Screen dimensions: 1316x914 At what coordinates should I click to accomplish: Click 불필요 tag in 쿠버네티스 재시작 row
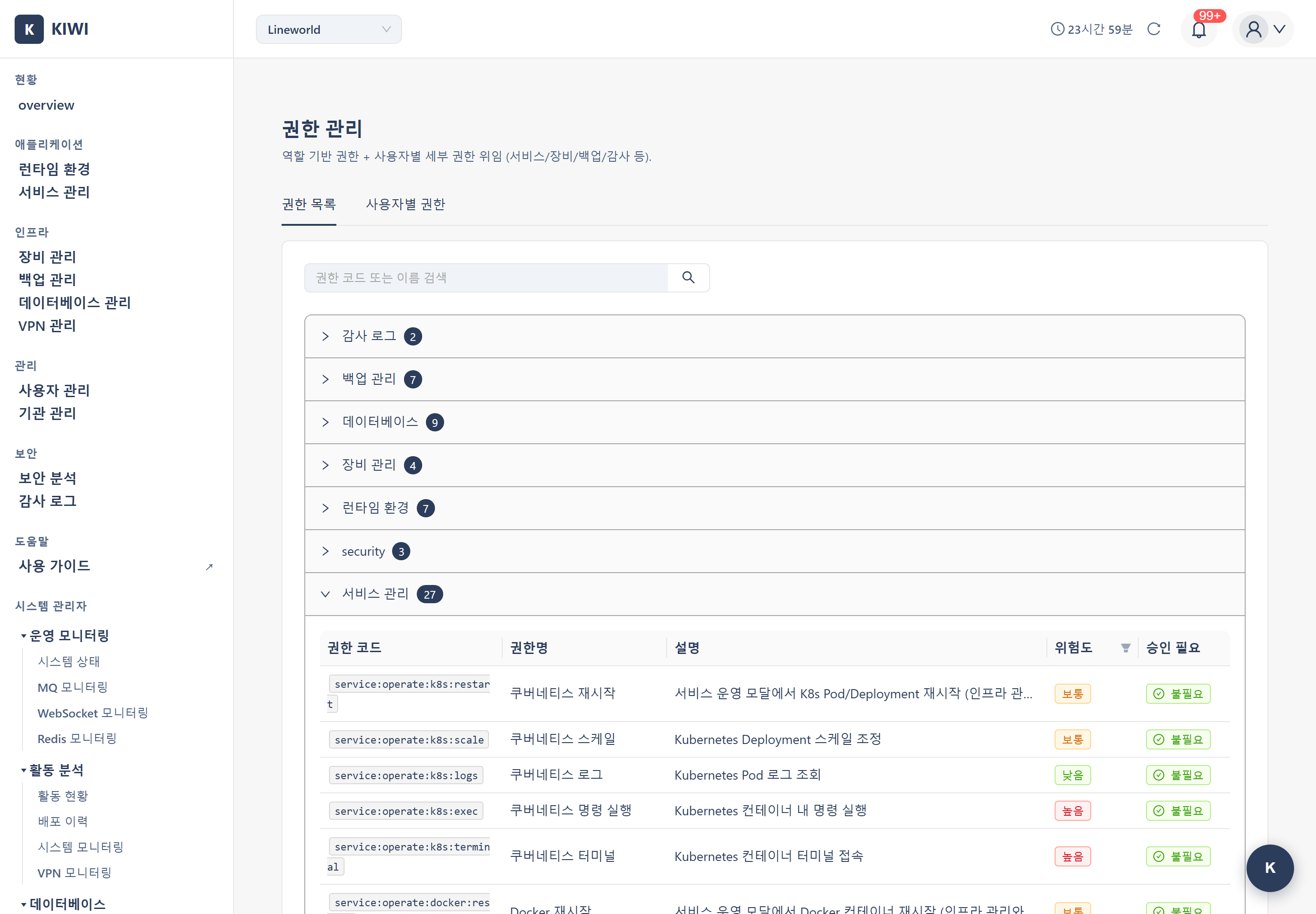click(x=1178, y=694)
